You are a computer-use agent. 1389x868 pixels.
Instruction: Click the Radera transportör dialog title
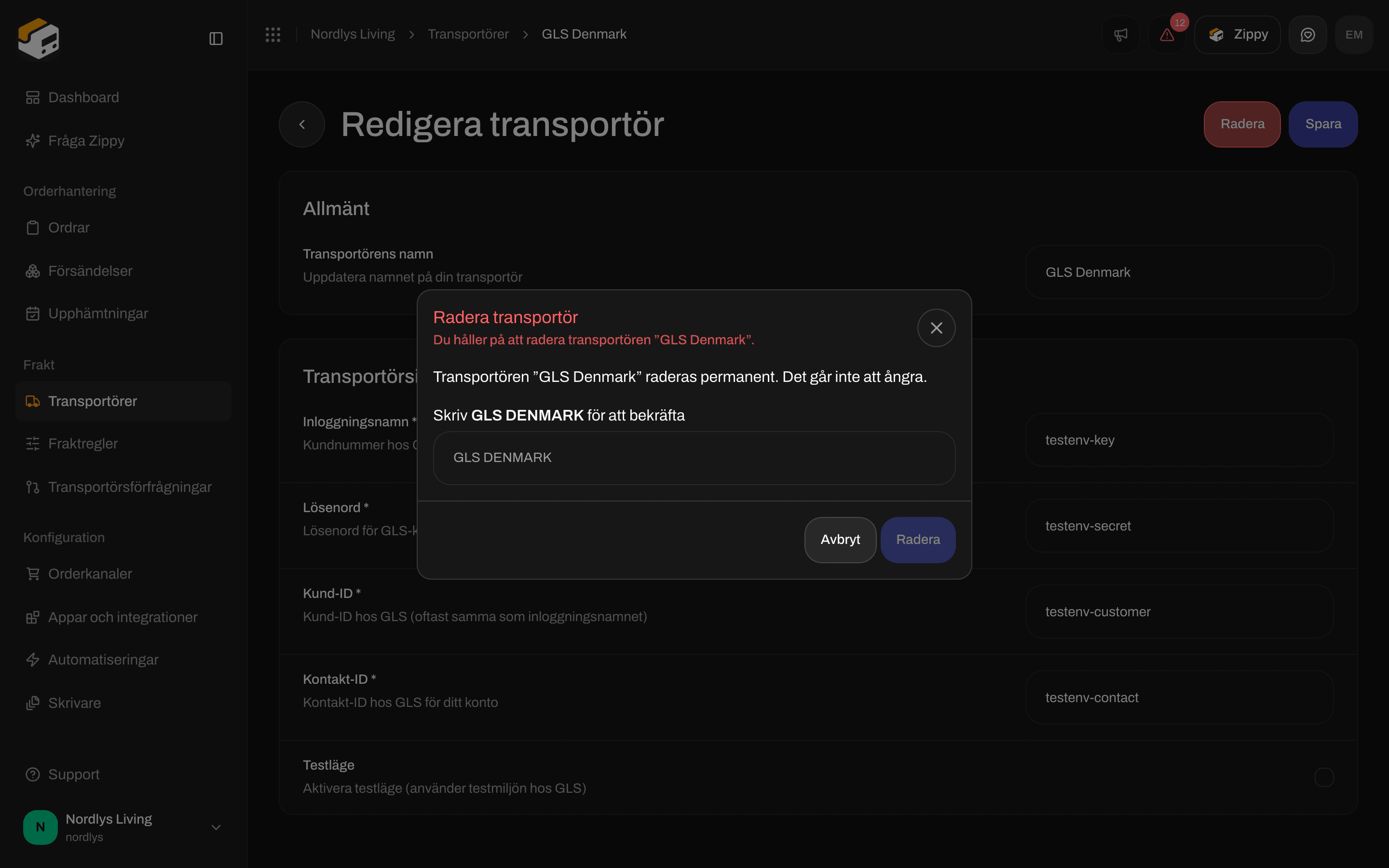click(x=505, y=317)
